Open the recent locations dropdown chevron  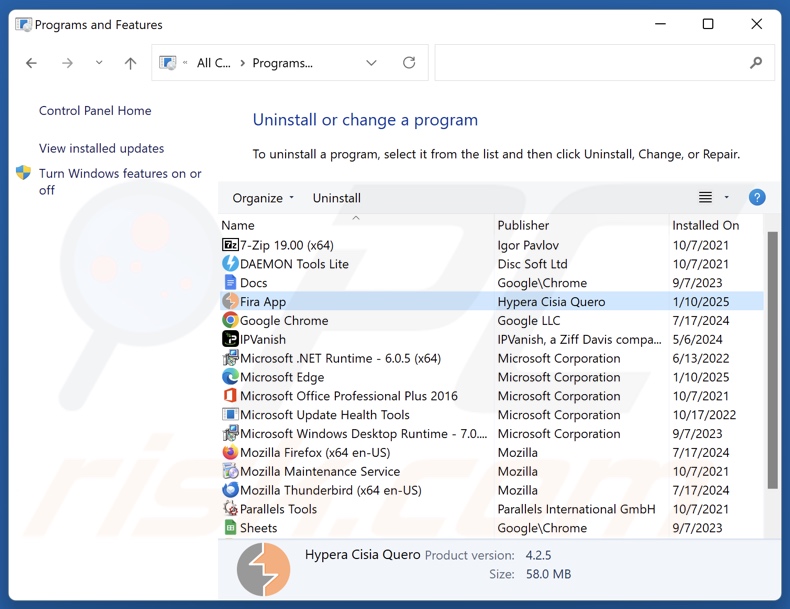click(x=99, y=62)
